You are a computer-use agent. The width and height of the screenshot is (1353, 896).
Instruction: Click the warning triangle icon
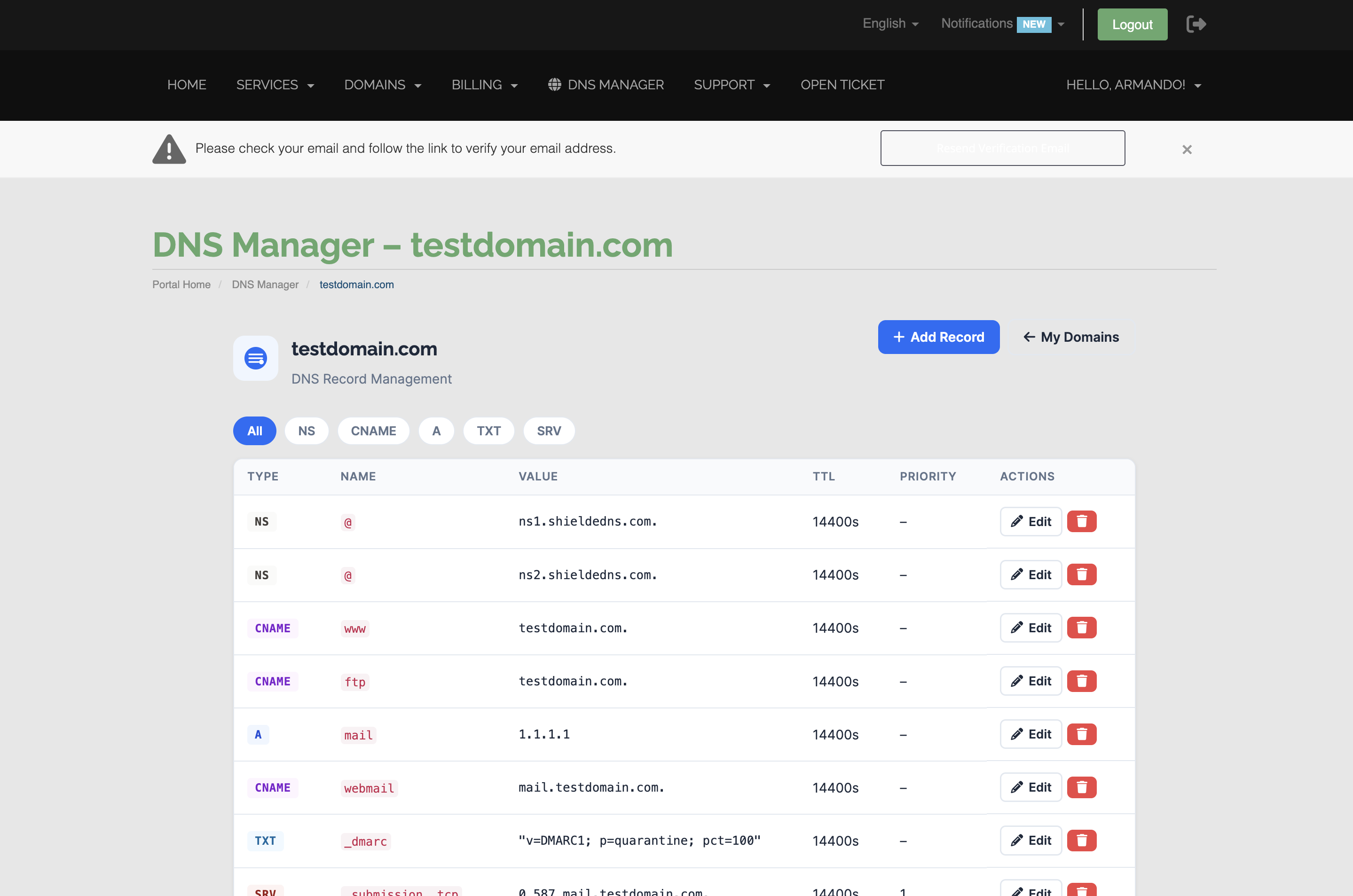pos(169,149)
